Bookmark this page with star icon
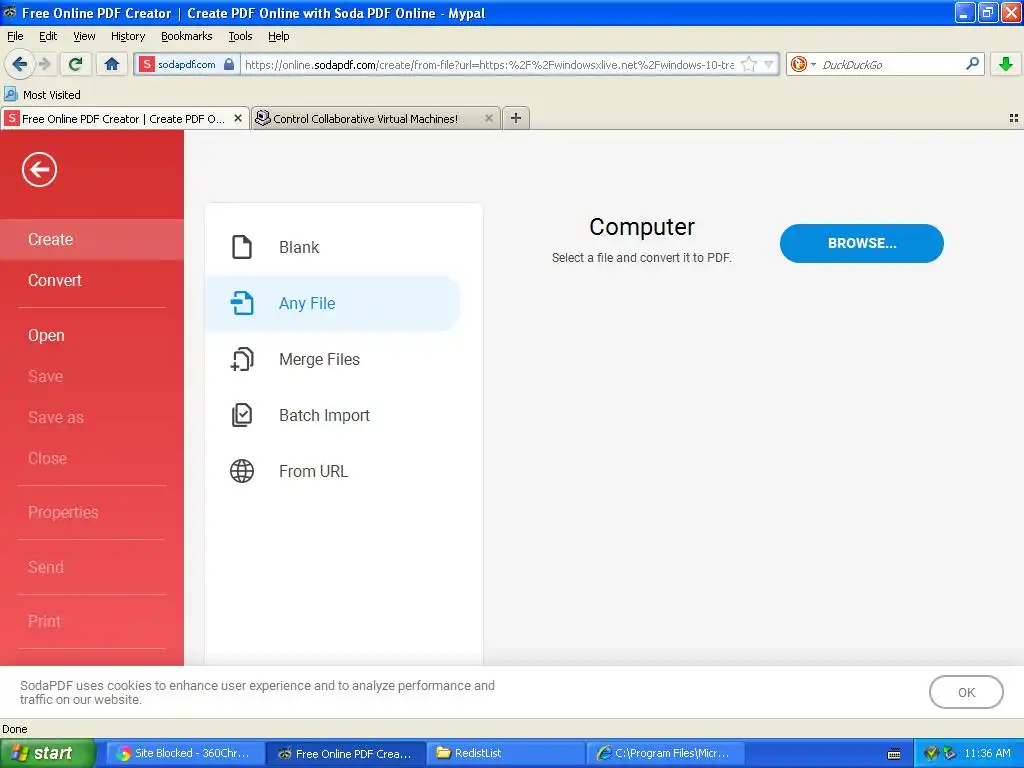The width and height of the screenshot is (1024, 768). point(749,64)
